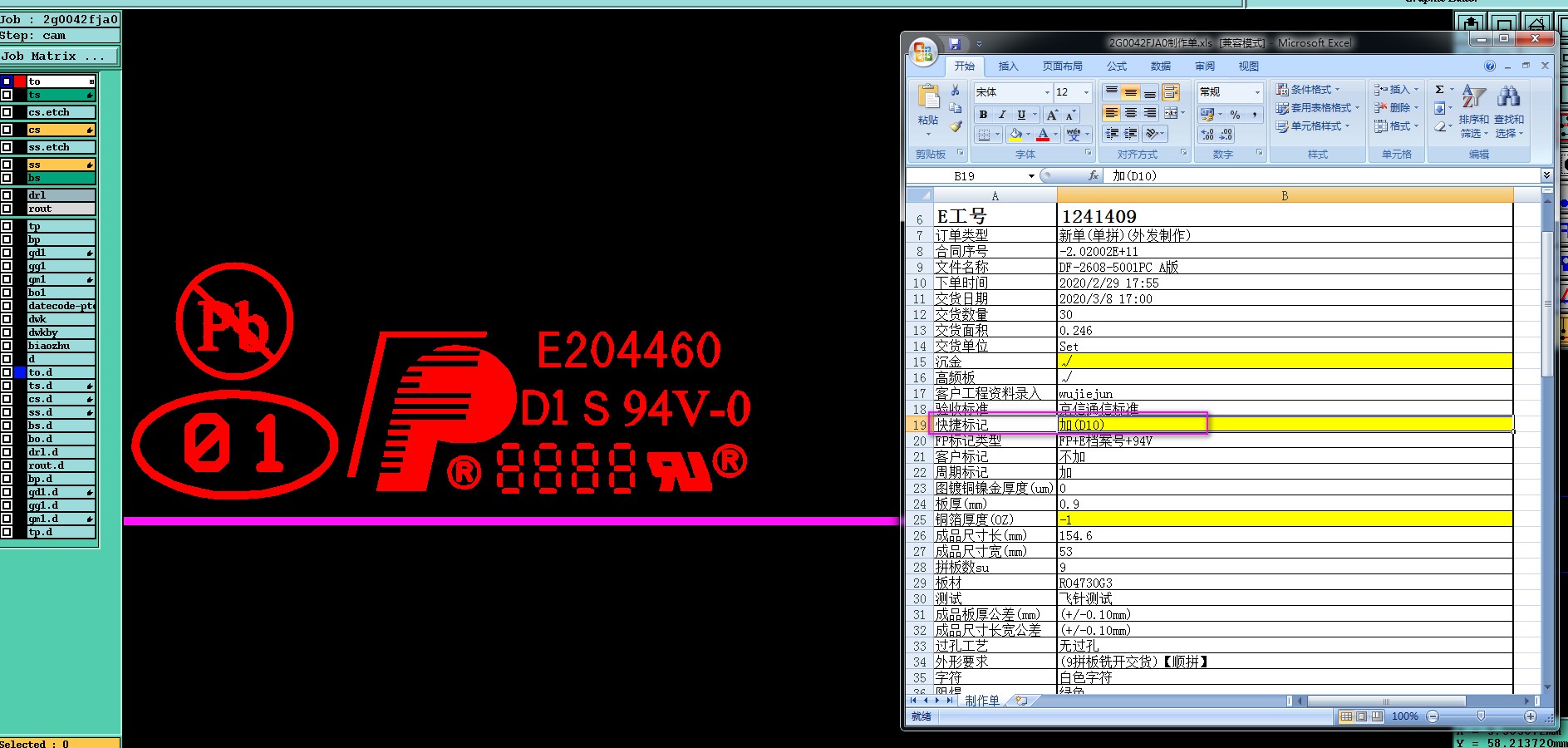The height and width of the screenshot is (748, 1568).
Task: Toggle the checkbox for layer drl
Action: tap(7, 195)
